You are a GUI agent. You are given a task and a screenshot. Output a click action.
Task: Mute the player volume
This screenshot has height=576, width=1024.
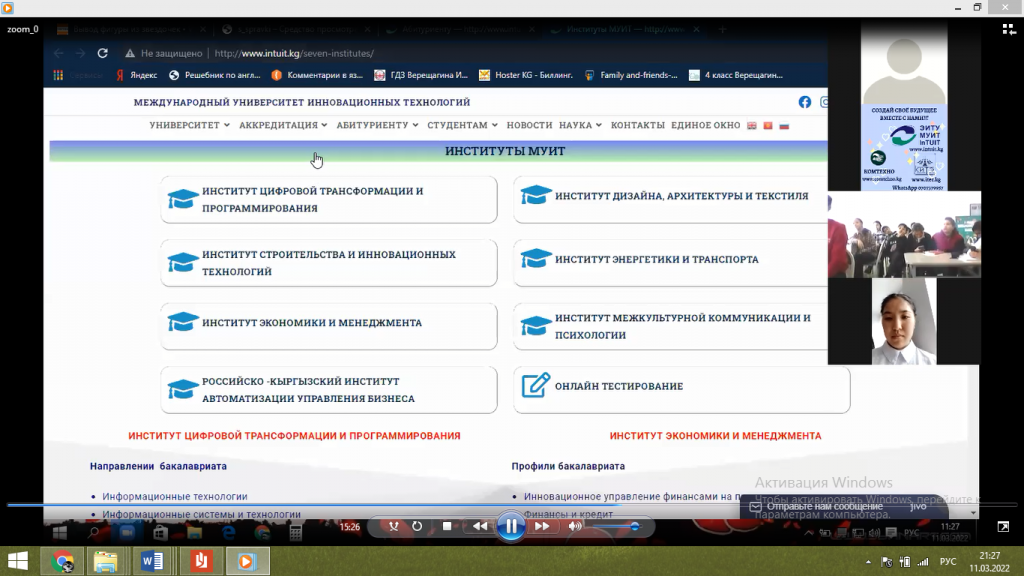(575, 526)
